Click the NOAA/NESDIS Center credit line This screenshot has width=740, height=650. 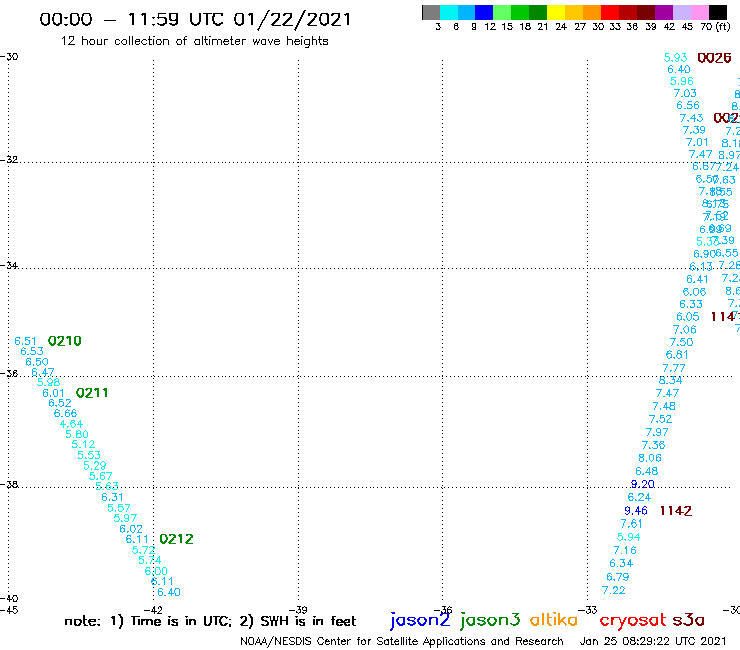click(x=402, y=642)
